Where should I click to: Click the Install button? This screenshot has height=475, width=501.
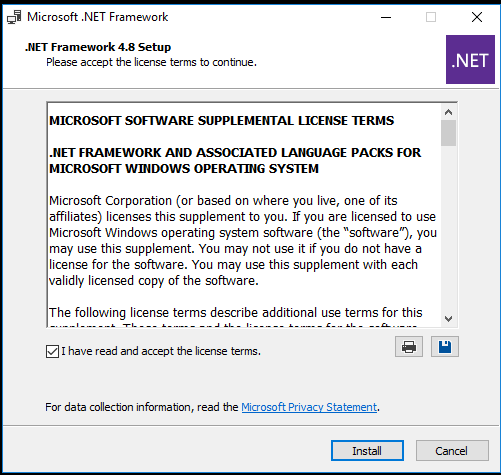(x=367, y=451)
